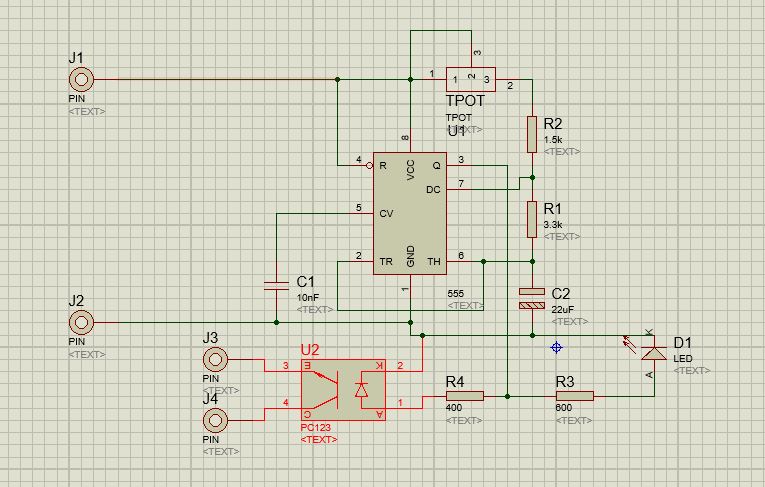Select the TPOT potentiometer symbol
This screenshot has height=487, width=765.
[x=471, y=79]
